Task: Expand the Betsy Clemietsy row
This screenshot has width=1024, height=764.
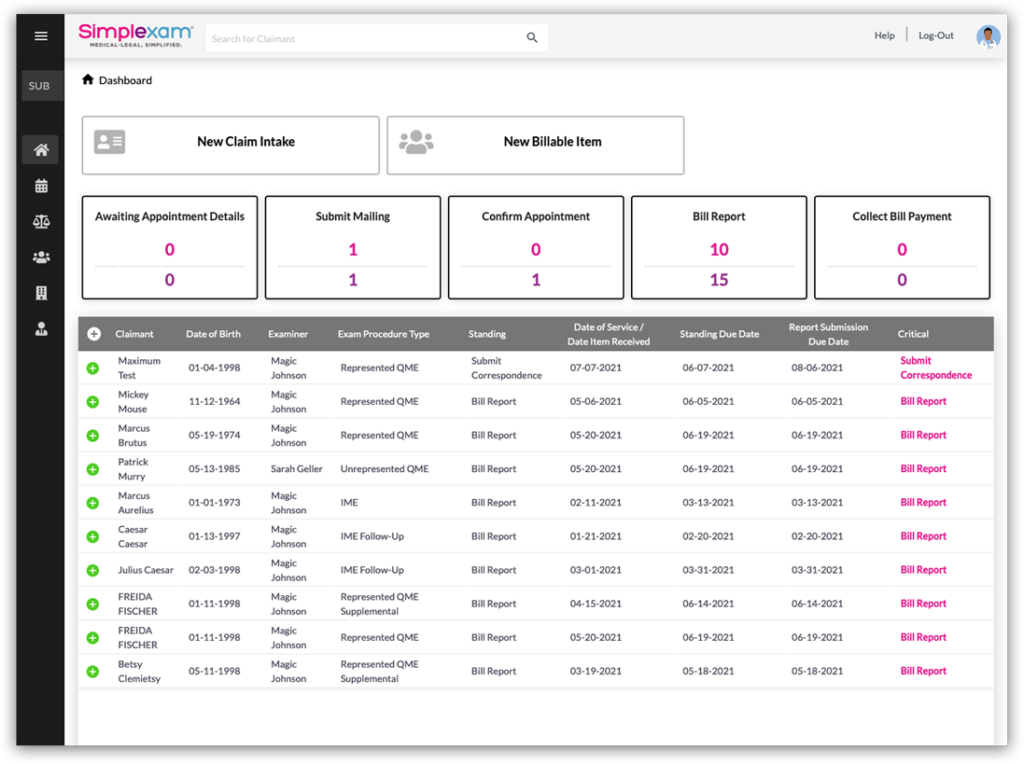Action: point(93,672)
